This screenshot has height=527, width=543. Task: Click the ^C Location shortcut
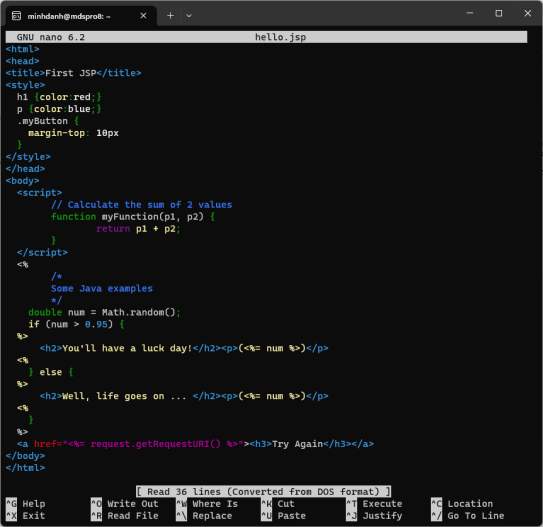(462, 504)
